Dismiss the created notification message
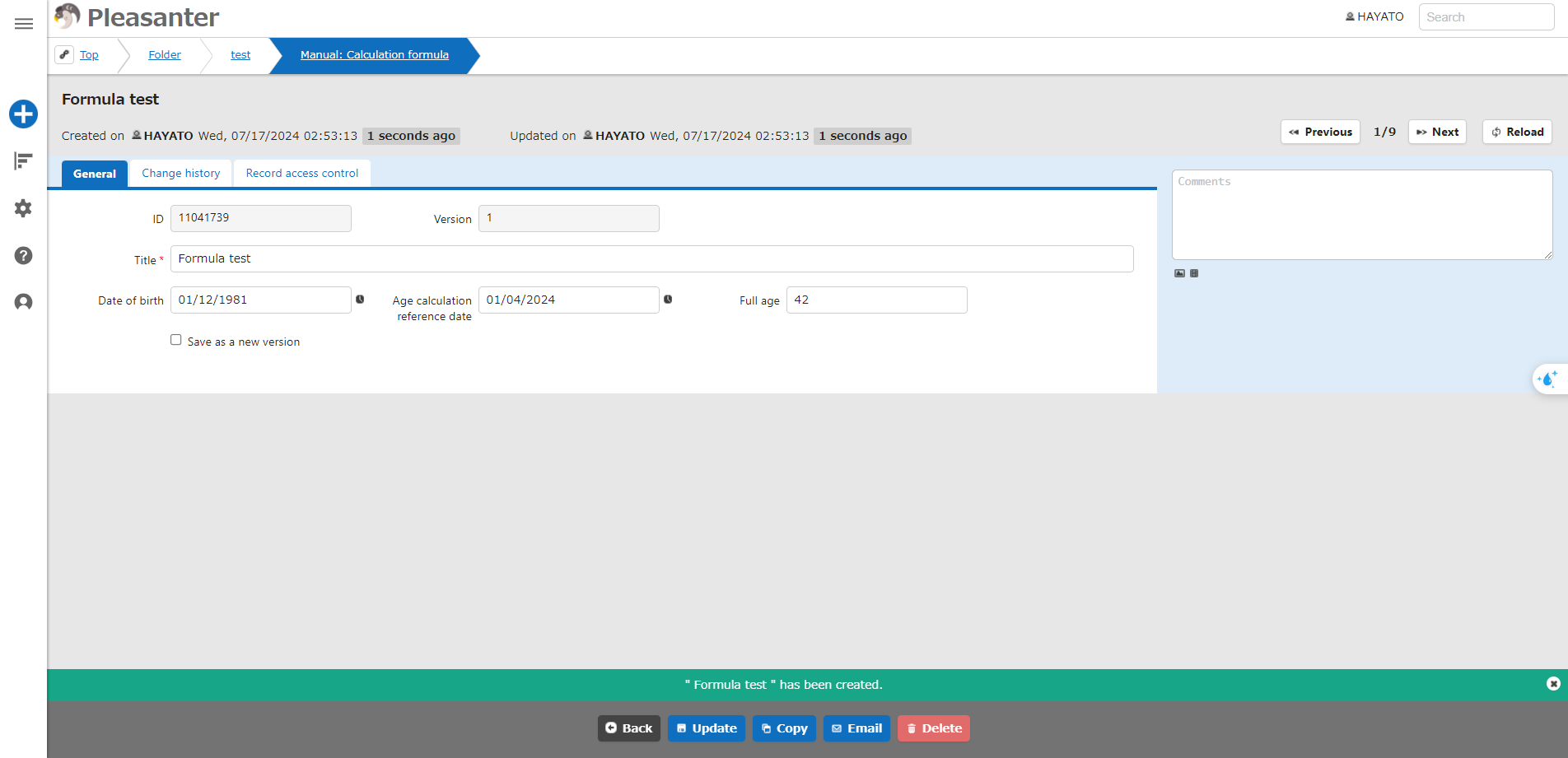 [1553, 684]
